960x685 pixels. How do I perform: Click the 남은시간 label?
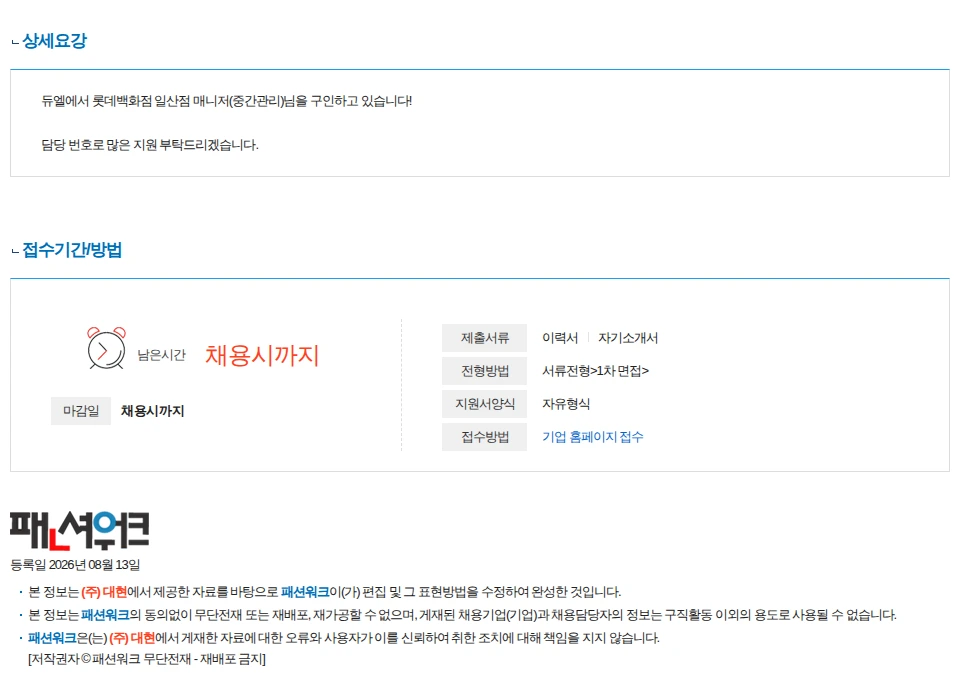pyautogui.click(x=161, y=355)
